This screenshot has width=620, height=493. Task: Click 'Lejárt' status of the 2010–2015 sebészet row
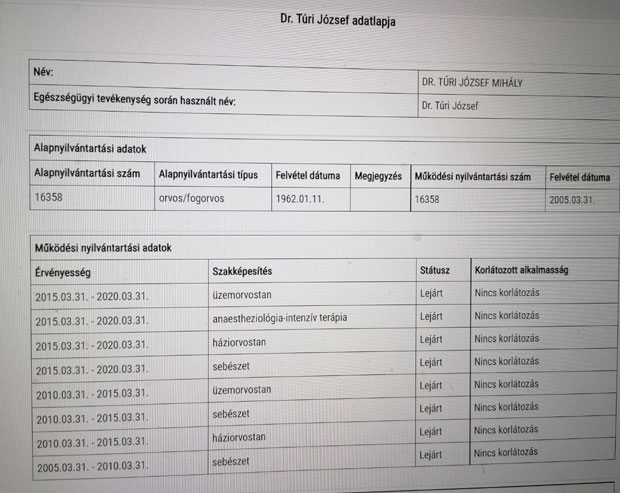(x=431, y=409)
